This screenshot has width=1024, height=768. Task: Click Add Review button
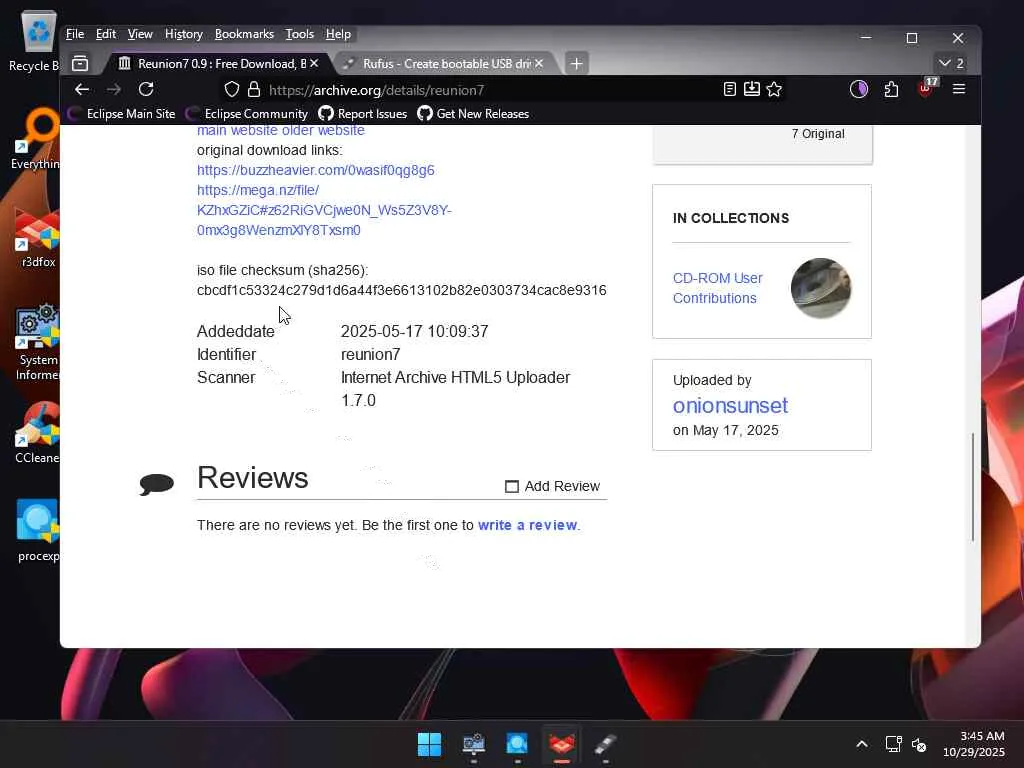coord(552,486)
